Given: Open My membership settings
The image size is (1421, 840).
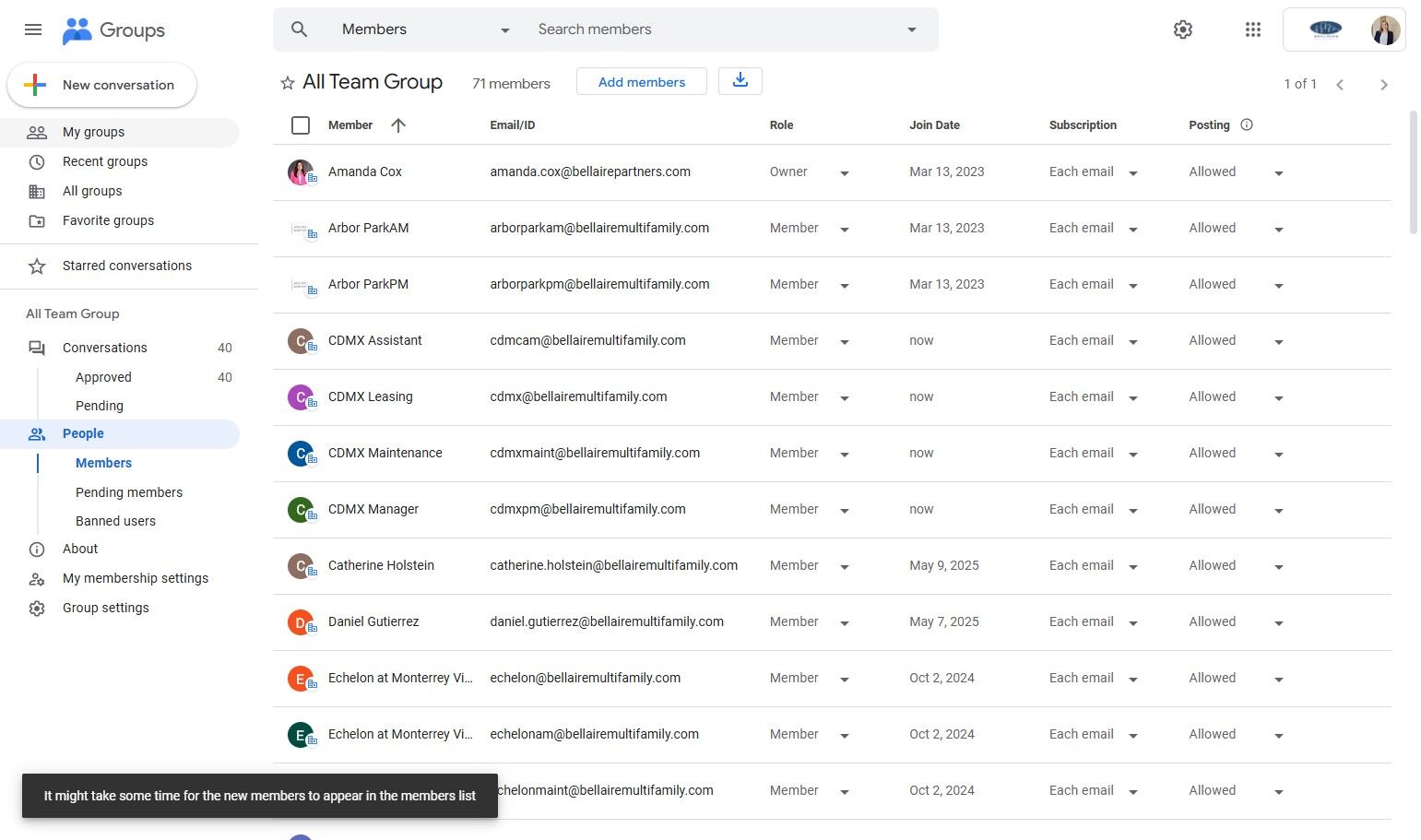Looking at the screenshot, I should (x=120, y=579).
